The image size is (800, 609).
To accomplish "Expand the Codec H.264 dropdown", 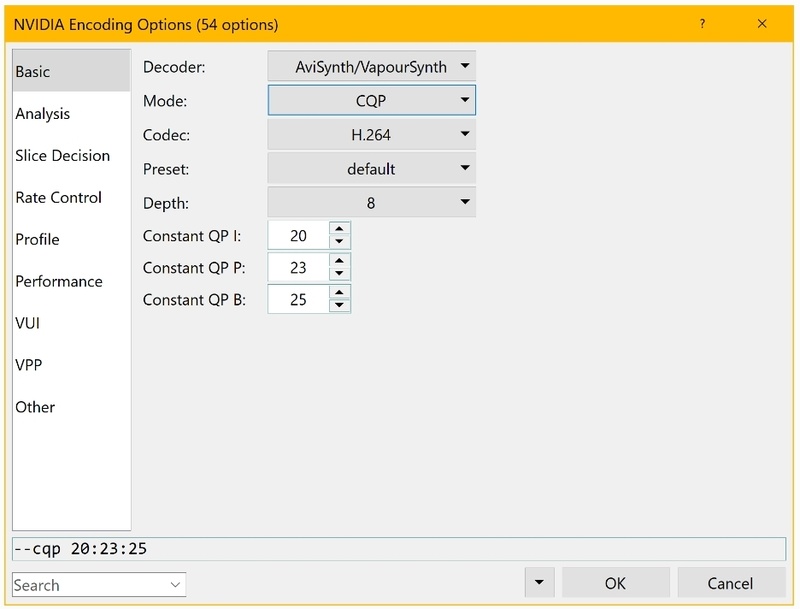I will tap(371, 135).
